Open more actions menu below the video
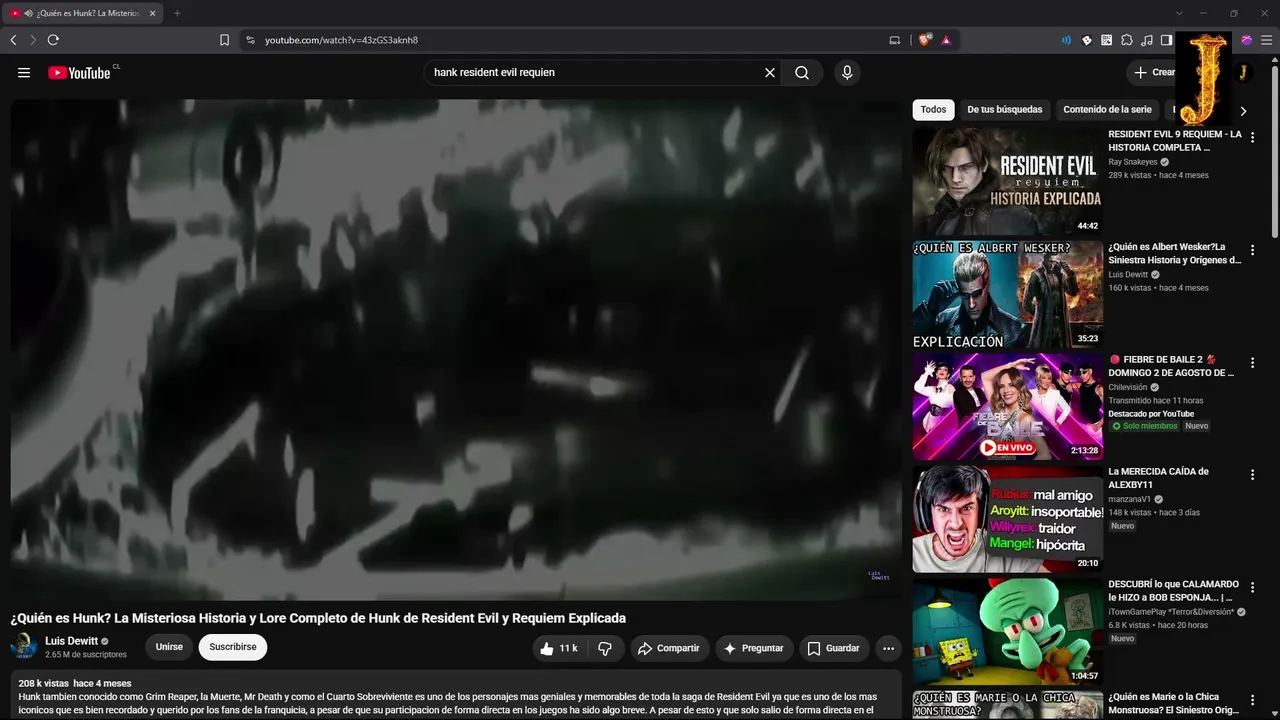Image resolution: width=1280 pixels, height=720 pixels. pyautogui.click(x=888, y=648)
